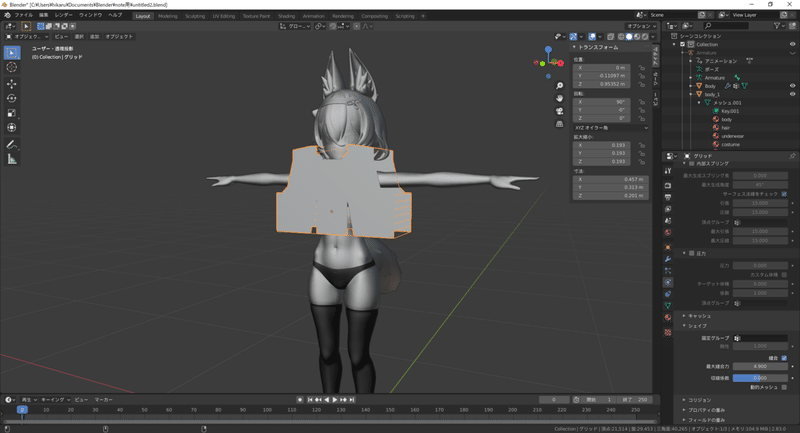Screen dimensions: 800x433
Task: Switch to the Sculpting workspace tab
Action: click(x=194, y=16)
